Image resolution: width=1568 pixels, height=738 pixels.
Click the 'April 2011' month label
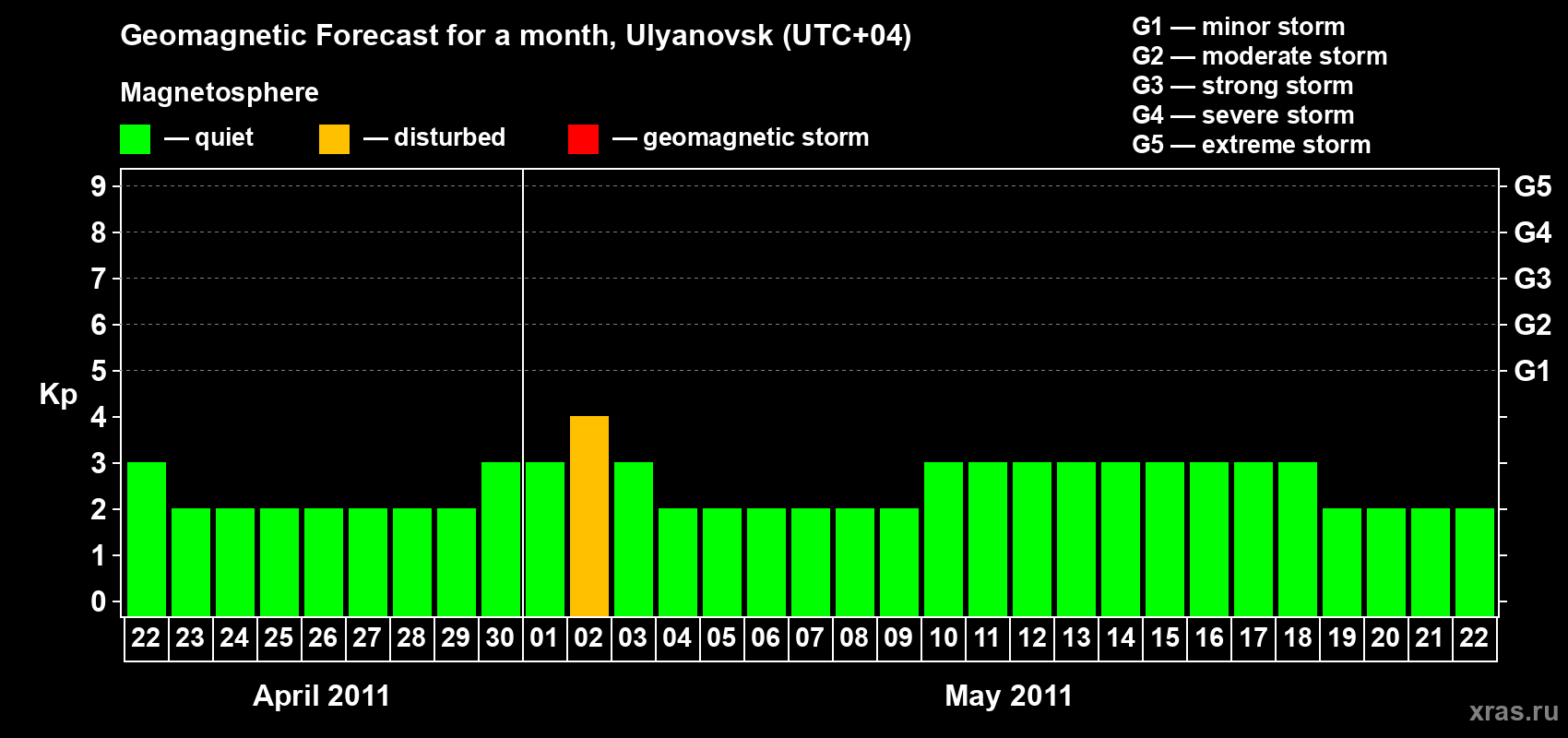point(322,696)
